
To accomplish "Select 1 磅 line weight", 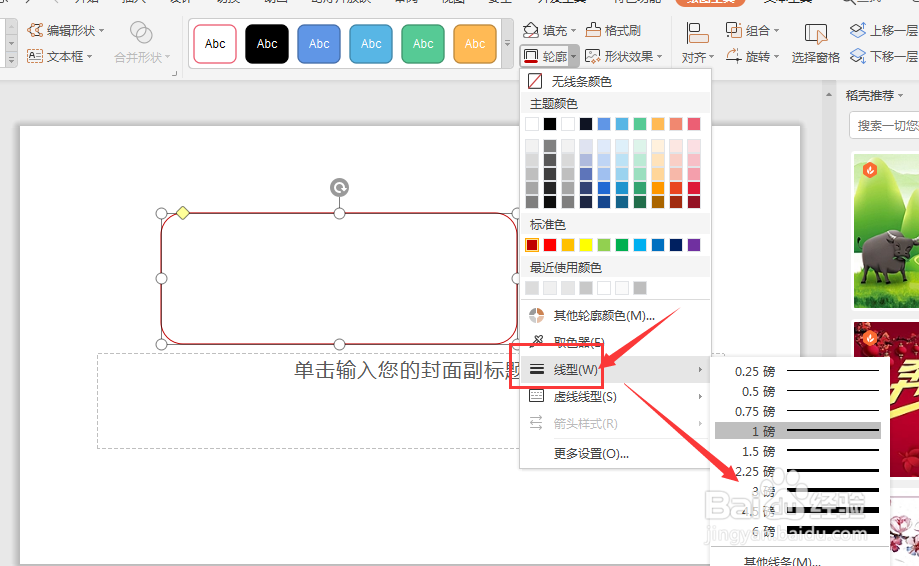I will click(x=798, y=431).
